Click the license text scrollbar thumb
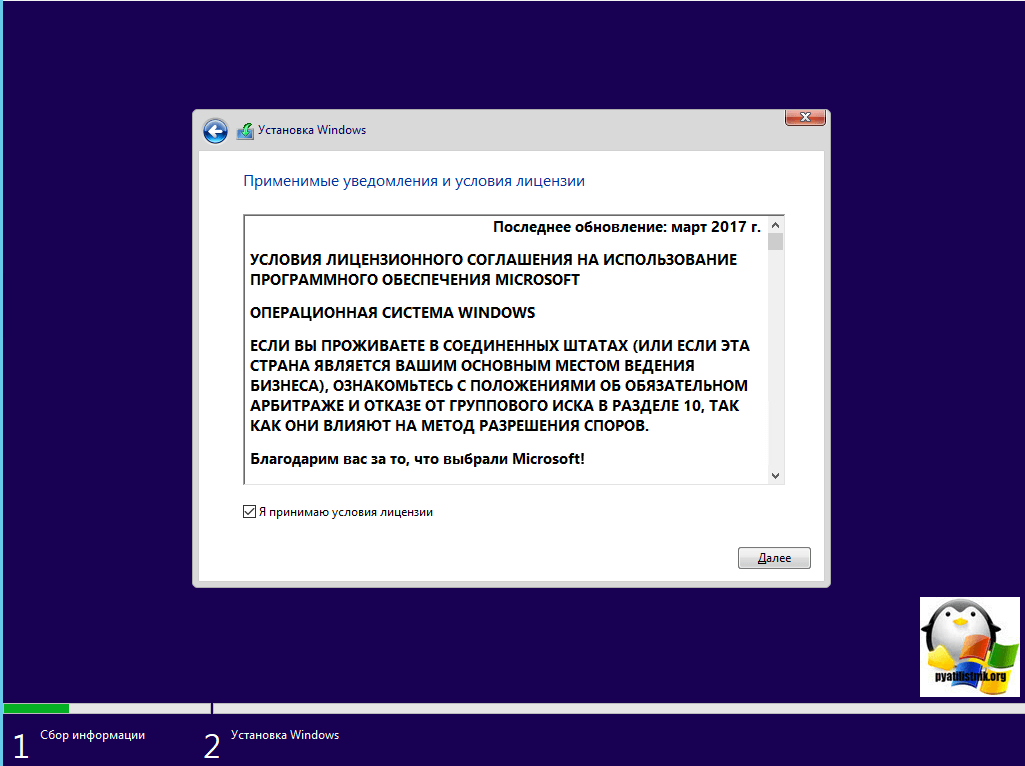Screen dimensions: 1025x766 coord(775,242)
